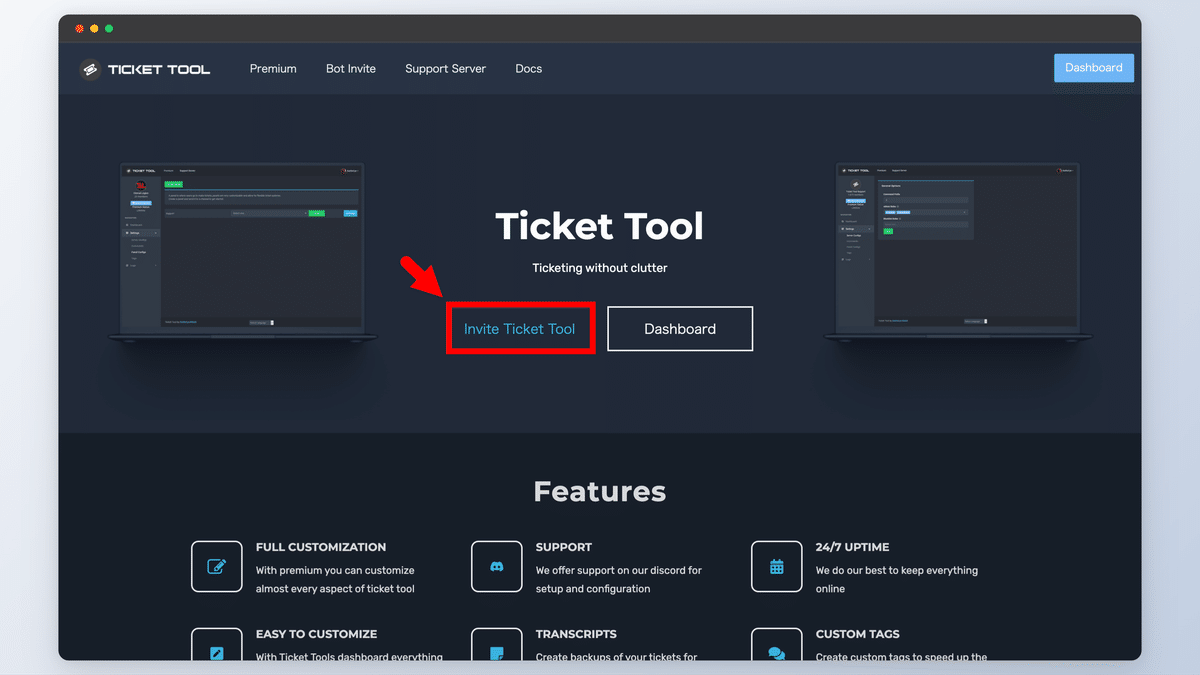This screenshot has width=1200, height=675.
Task: Click the 'Ticket Tool' hero heading
Action: pyautogui.click(x=600, y=226)
